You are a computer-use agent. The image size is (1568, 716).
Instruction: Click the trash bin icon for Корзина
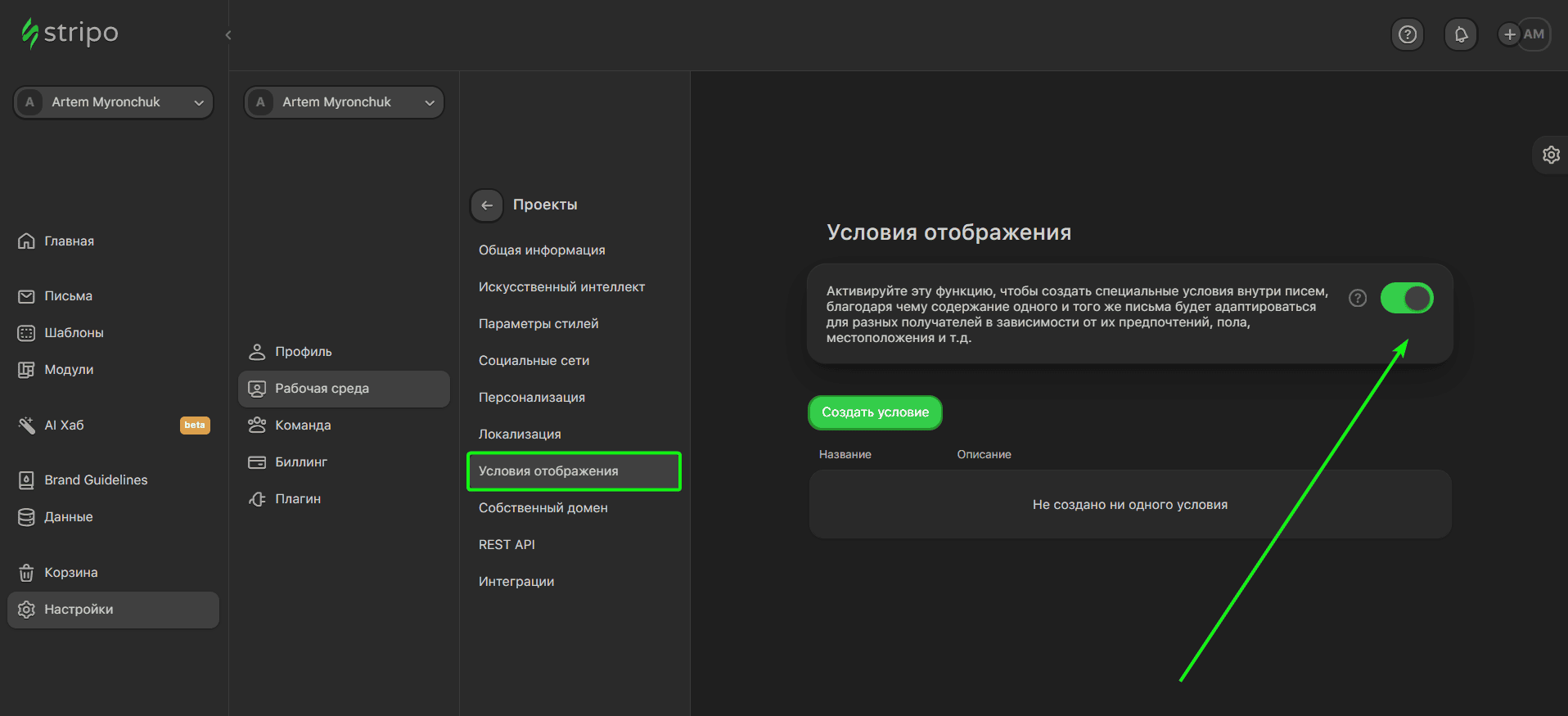coord(26,573)
